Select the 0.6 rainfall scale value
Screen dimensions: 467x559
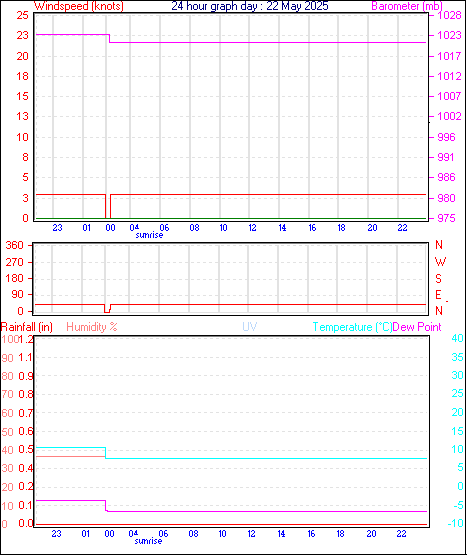[26, 432]
